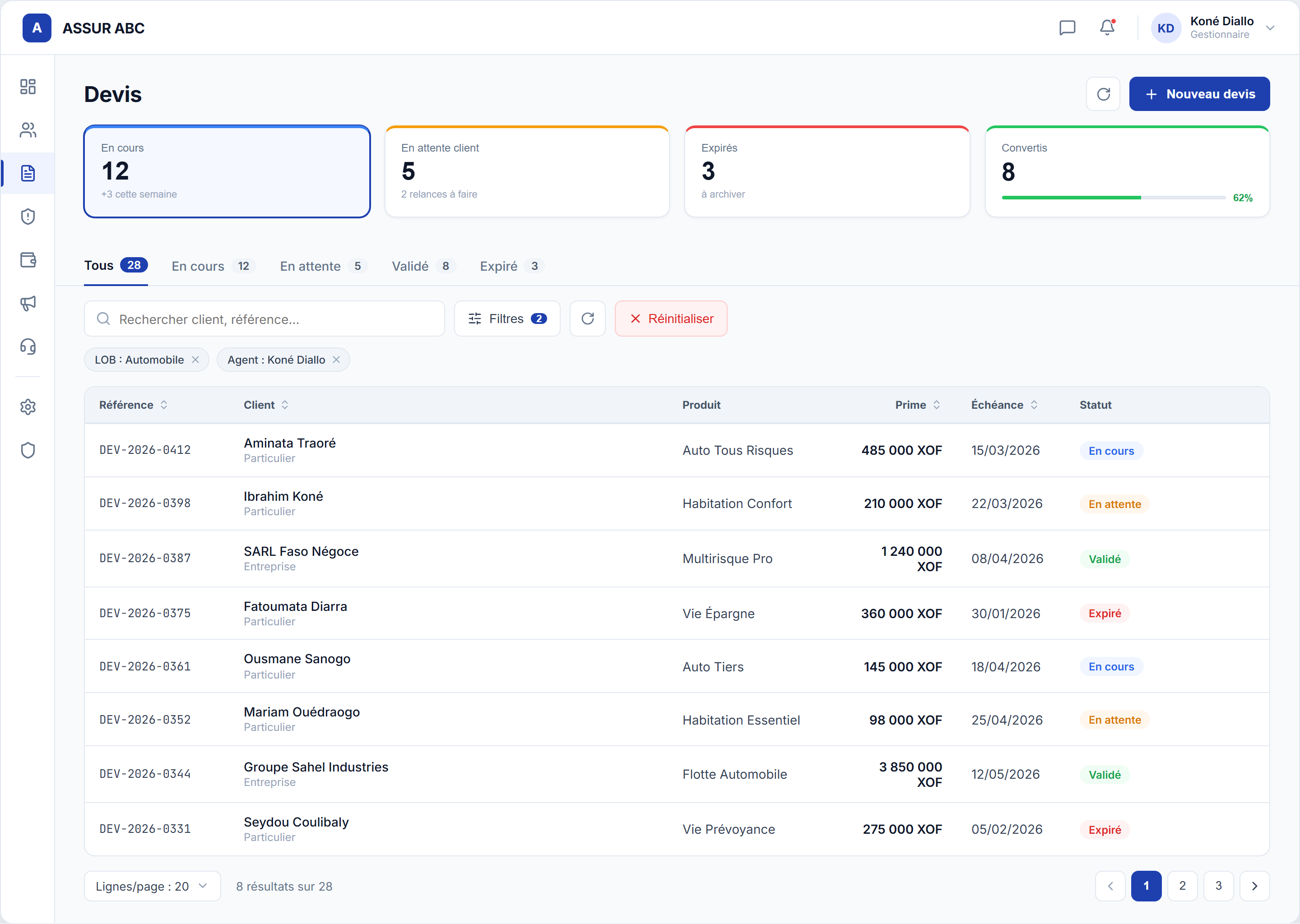Click the Nouveau devis button
1300x924 pixels.
pyautogui.click(x=1199, y=94)
